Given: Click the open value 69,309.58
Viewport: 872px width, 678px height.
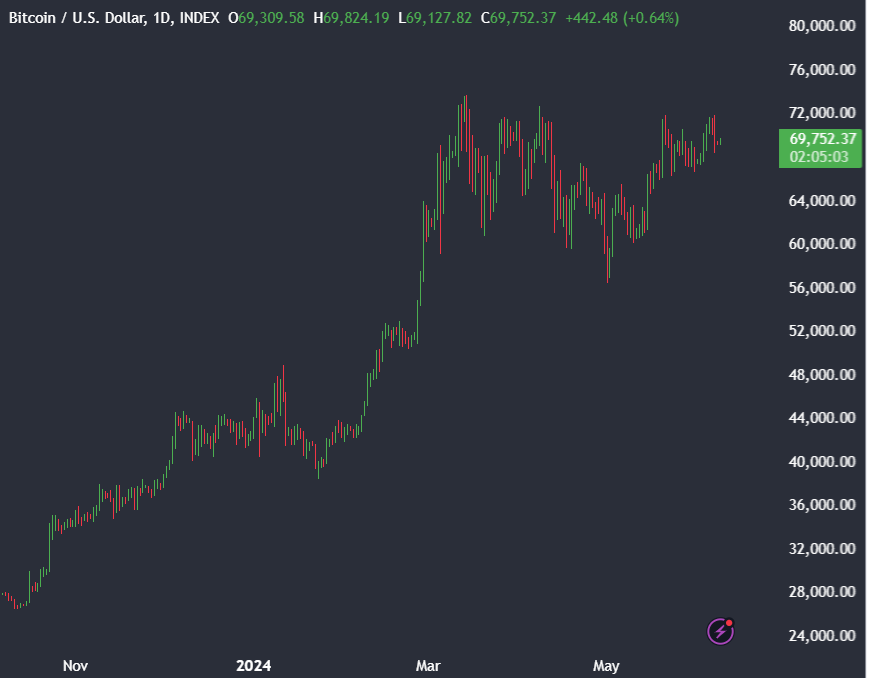Looking at the screenshot, I should click(271, 18).
